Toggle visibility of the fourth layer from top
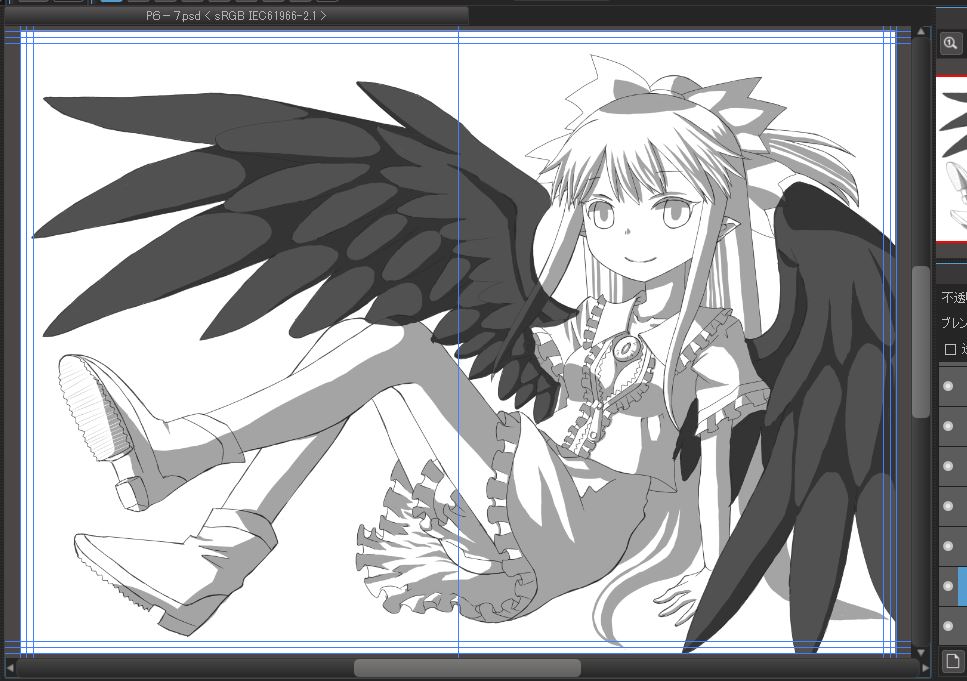 948,506
